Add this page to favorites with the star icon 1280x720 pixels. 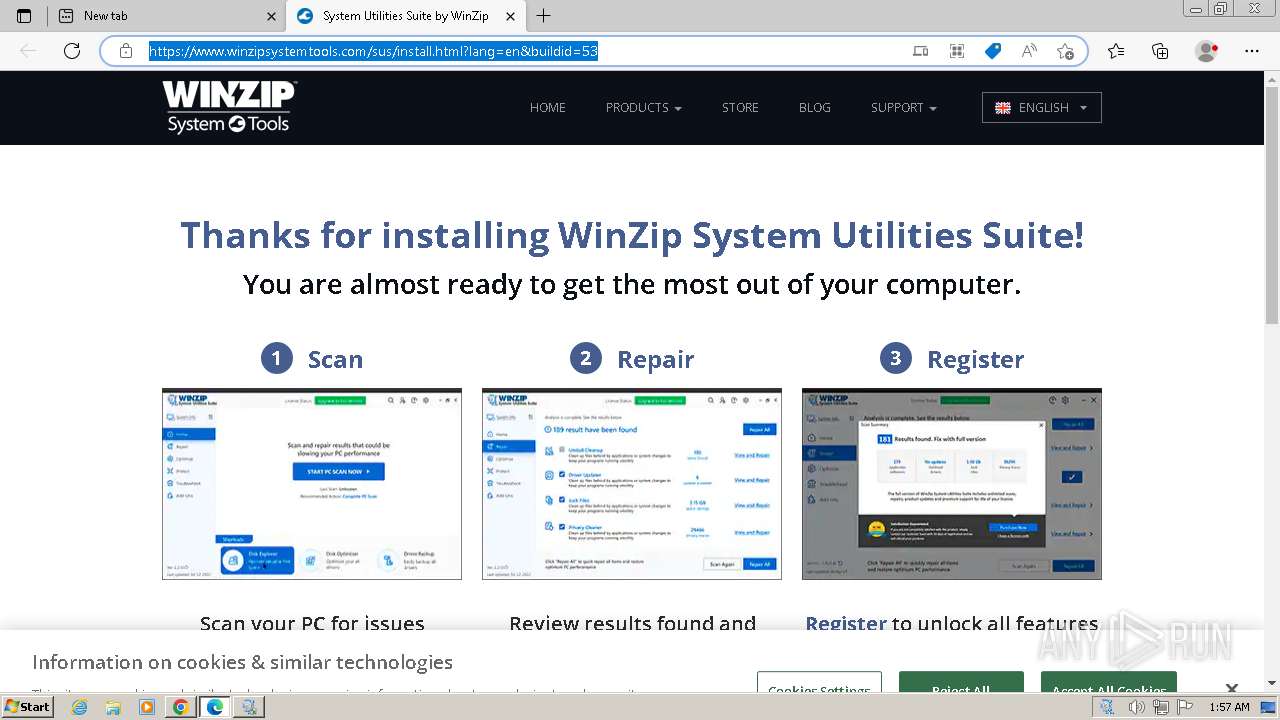point(1065,51)
